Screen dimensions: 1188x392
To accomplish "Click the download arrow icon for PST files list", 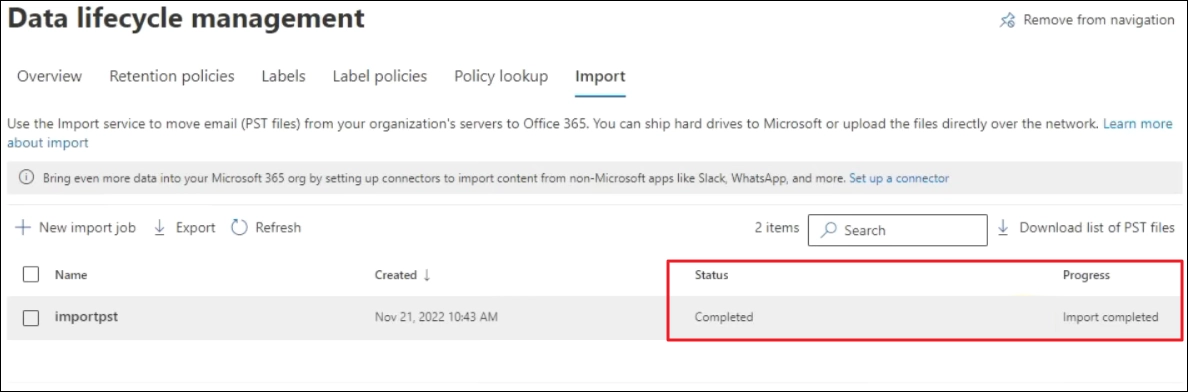I will tap(1003, 227).
